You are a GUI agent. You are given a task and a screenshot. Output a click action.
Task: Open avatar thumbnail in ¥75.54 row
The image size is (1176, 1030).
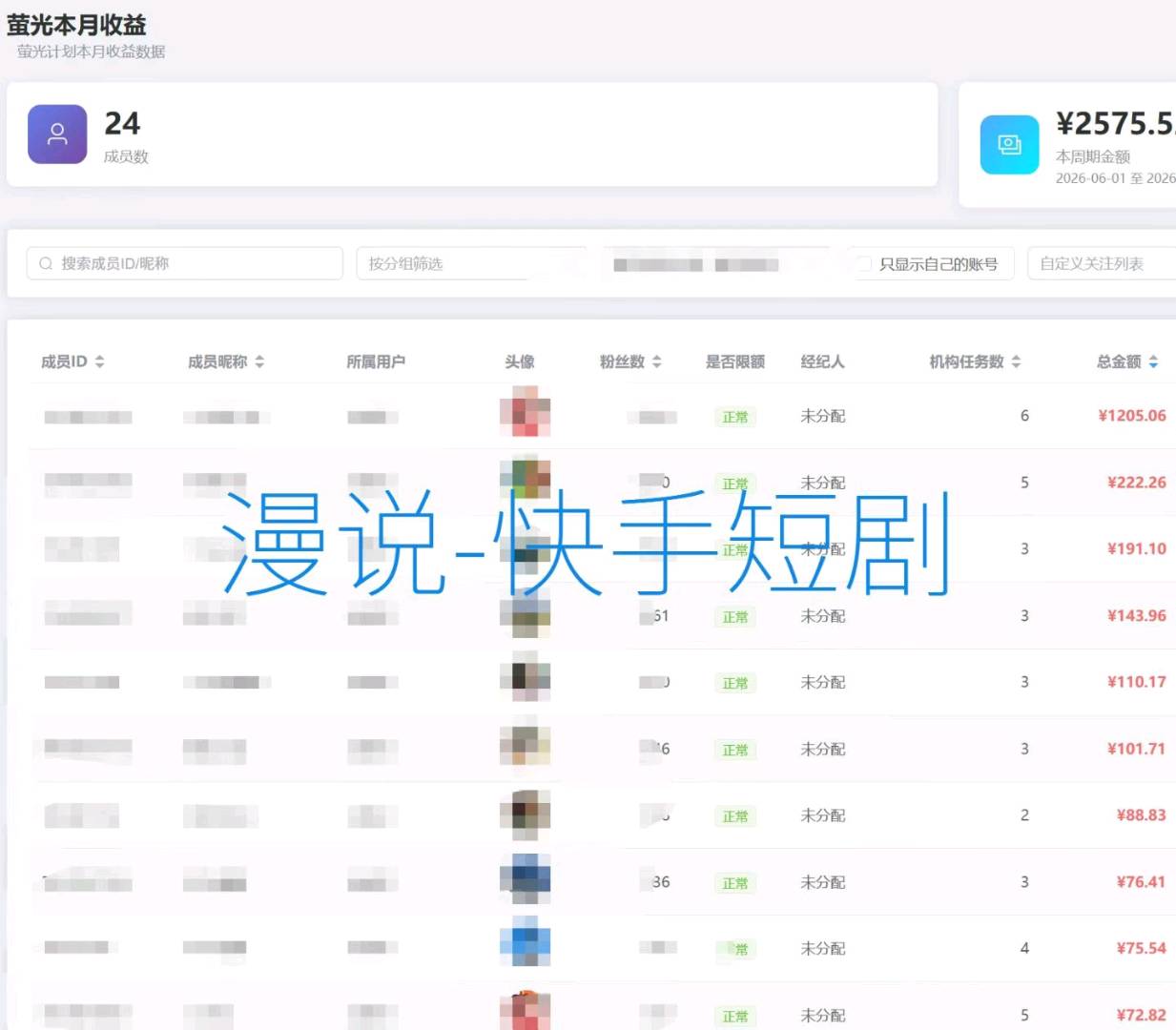(525, 942)
